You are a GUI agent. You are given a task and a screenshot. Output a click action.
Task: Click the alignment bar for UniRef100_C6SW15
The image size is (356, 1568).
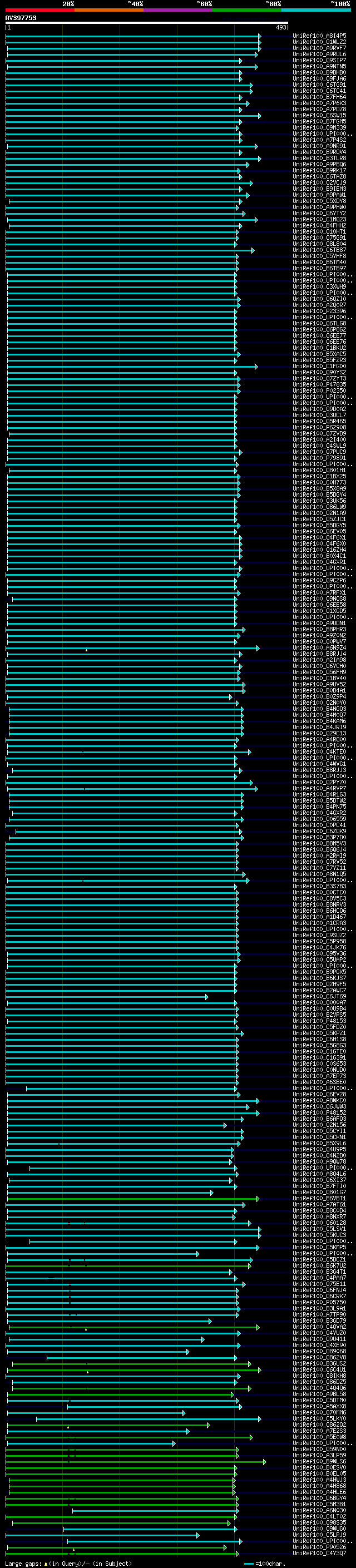(x=133, y=115)
